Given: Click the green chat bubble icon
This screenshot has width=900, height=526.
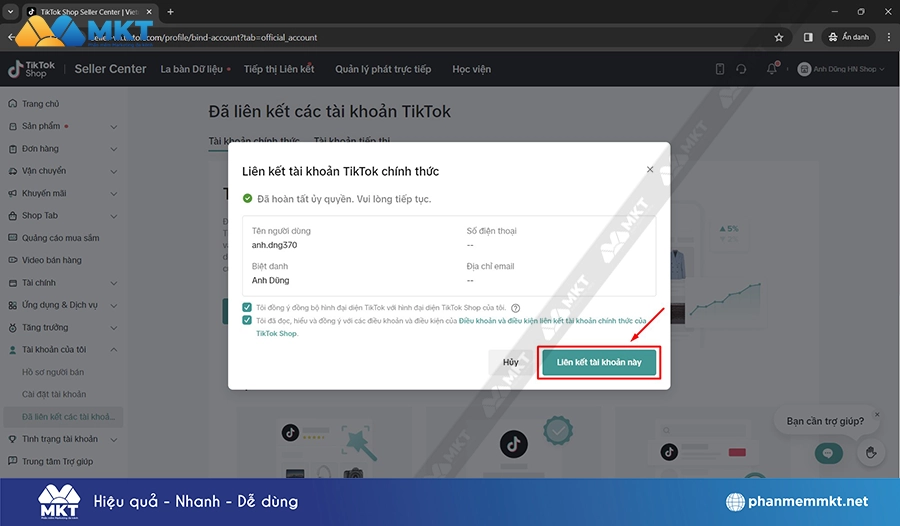Looking at the screenshot, I should coord(827,453).
